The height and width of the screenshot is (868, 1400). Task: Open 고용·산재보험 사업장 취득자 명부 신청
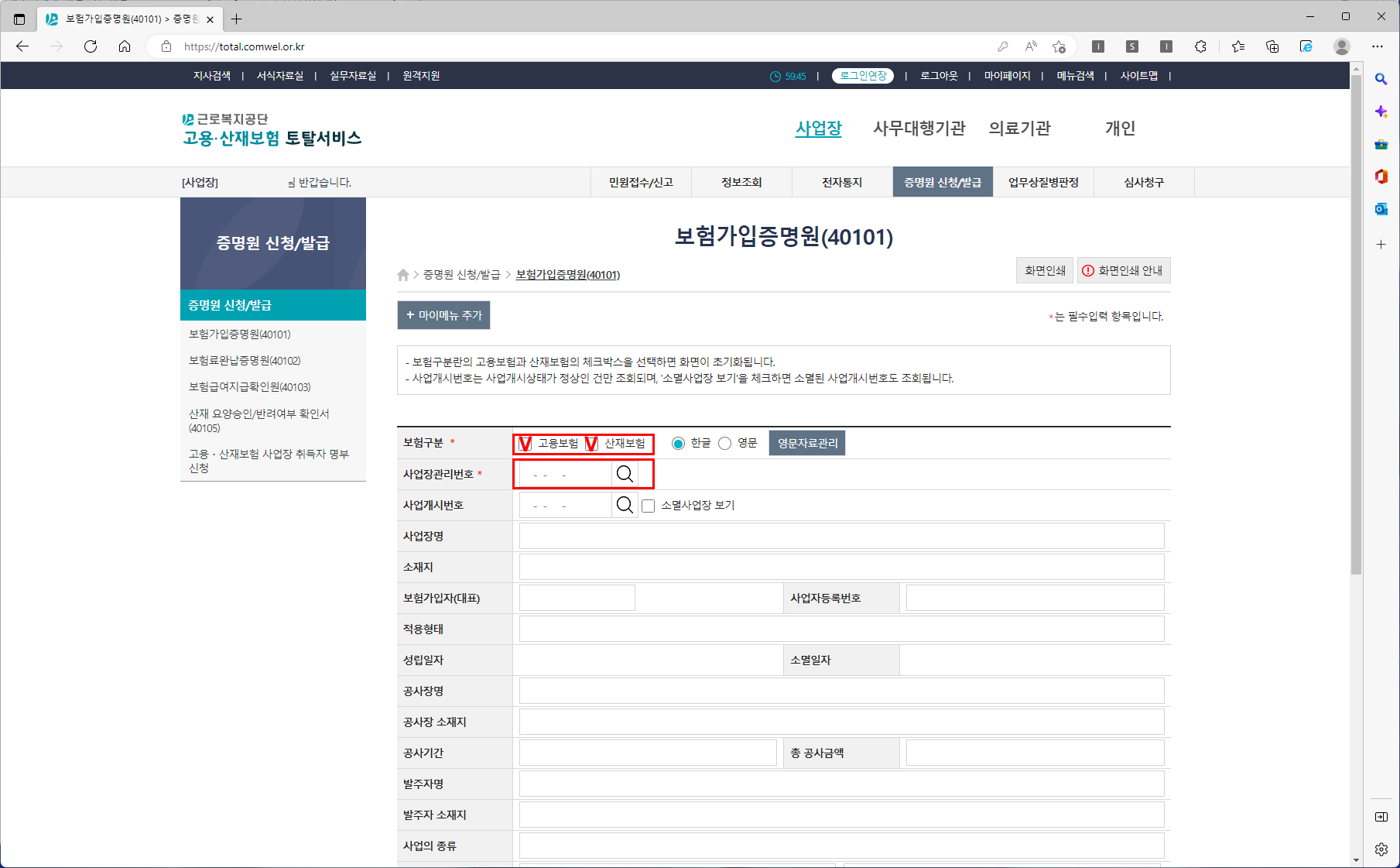pos(269,461)
